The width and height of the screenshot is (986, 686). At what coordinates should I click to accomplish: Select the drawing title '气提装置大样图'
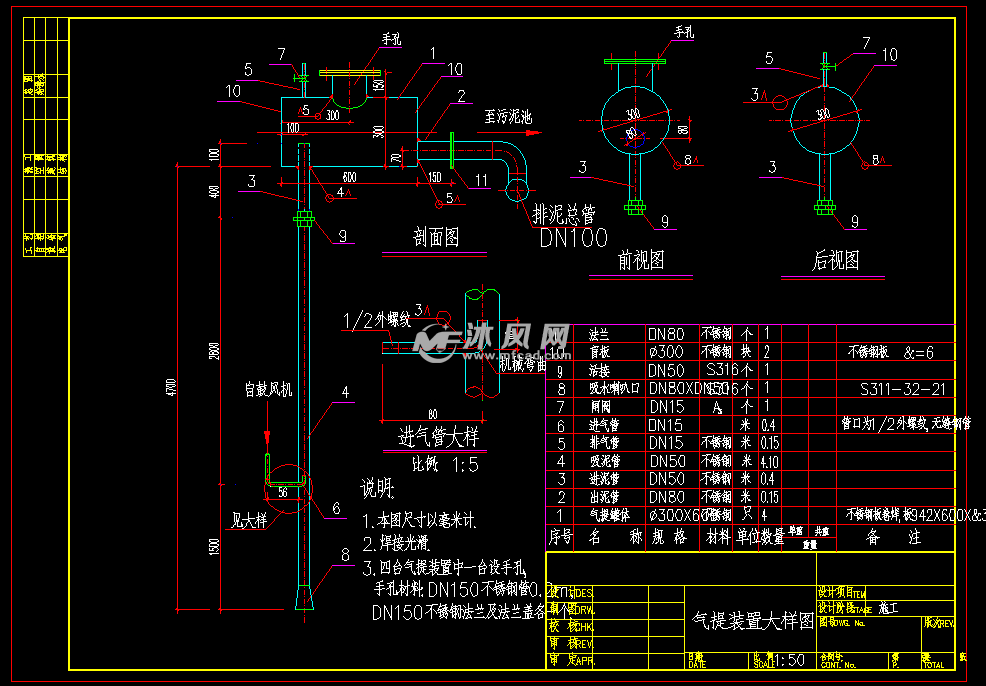753,621
